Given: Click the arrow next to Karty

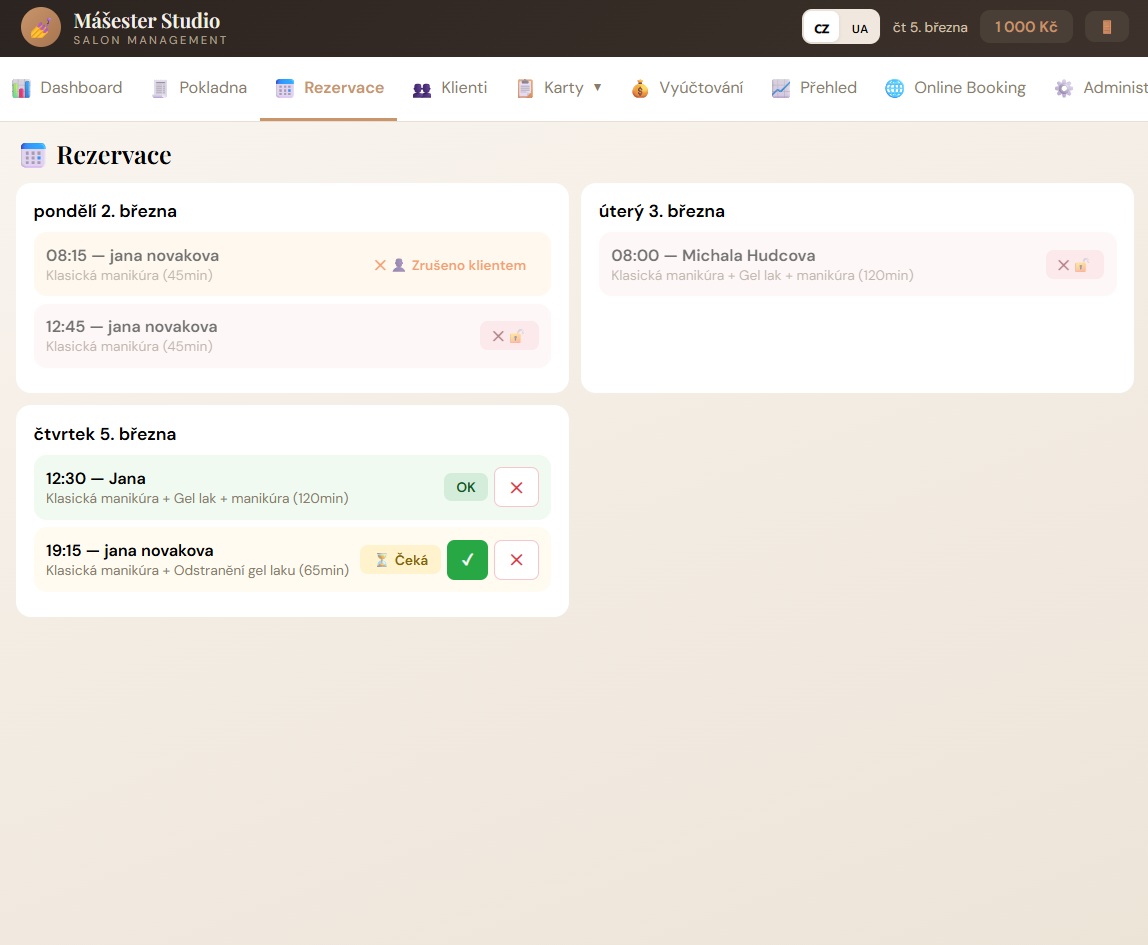Looking at the screenshot, I should pyautogui.click(x=598, y=87).
